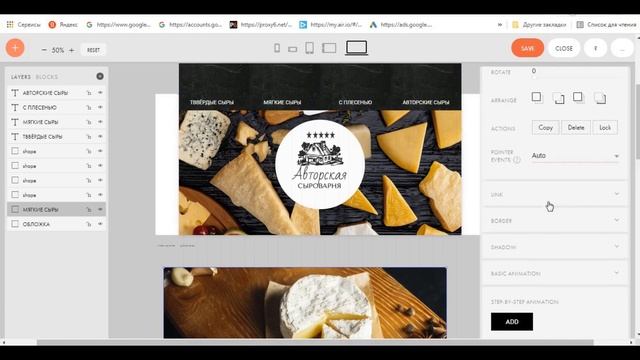Toggle visibility of МЯГКИЕ СЫРЫ text layer
This screenshot has height=360, width=640.
point(100,122)
